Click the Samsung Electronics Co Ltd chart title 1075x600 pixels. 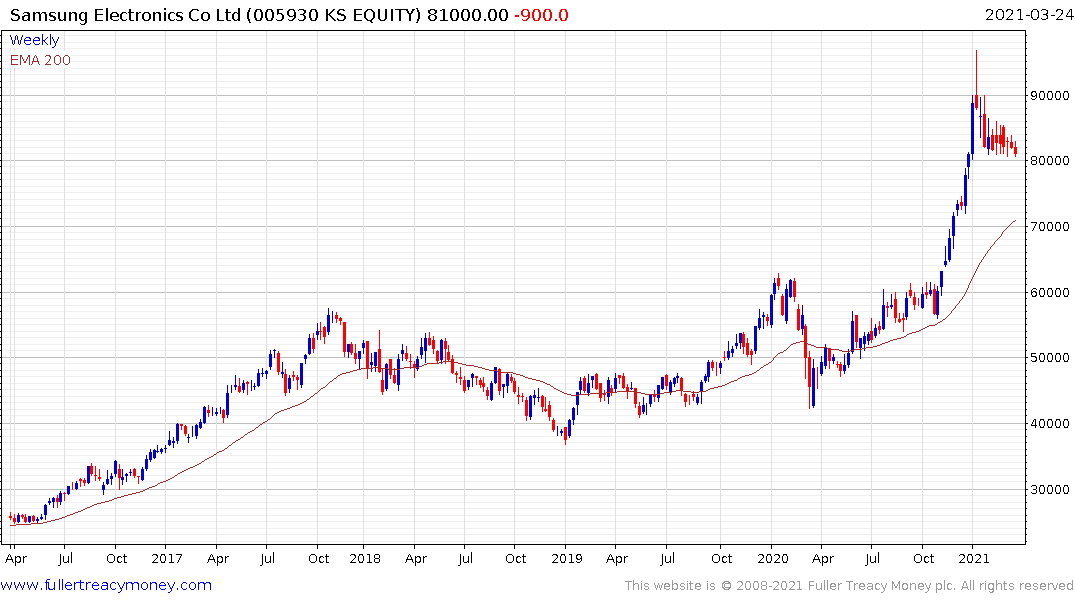215,15
